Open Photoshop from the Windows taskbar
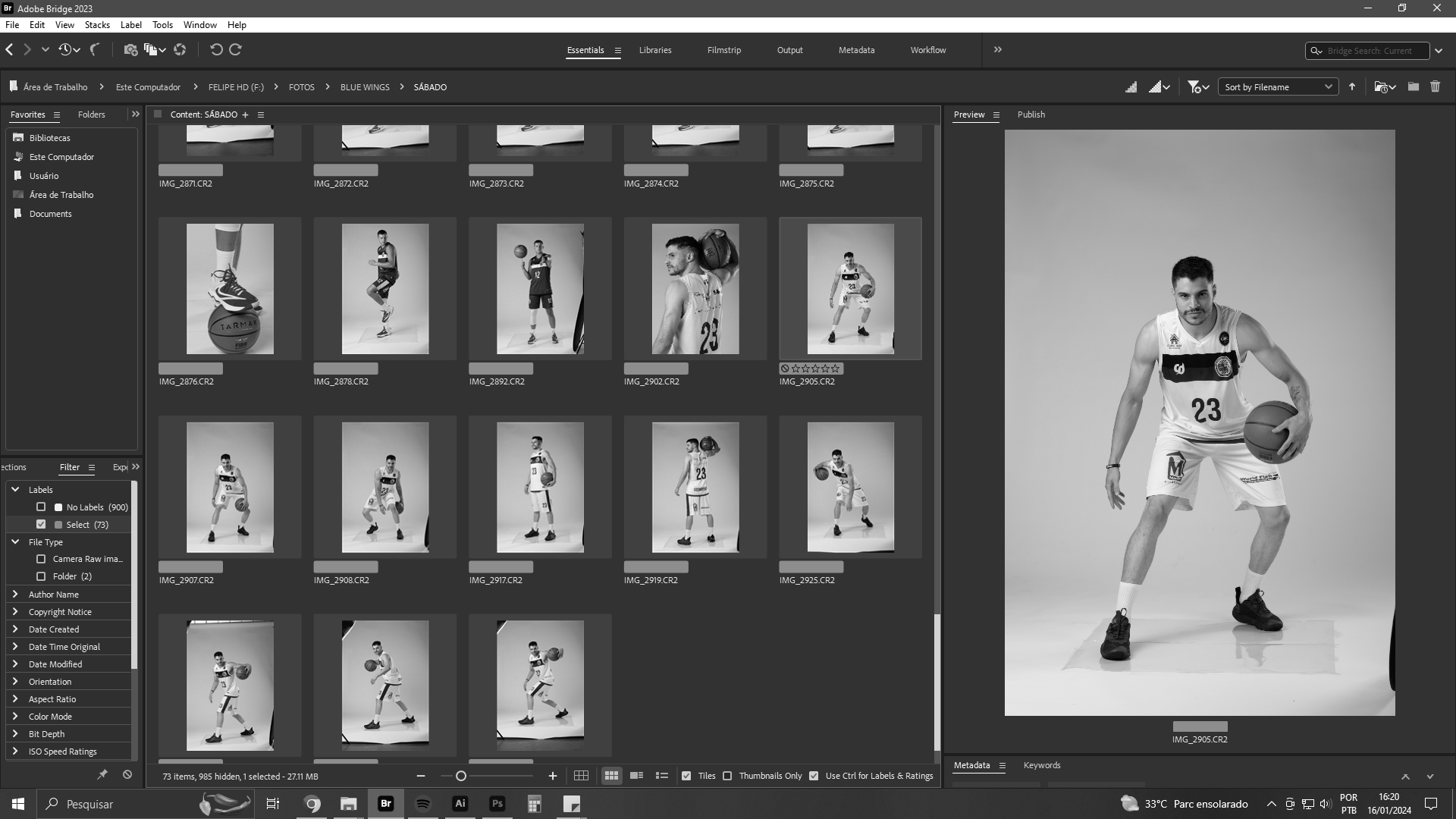 (x=497, y=804)
